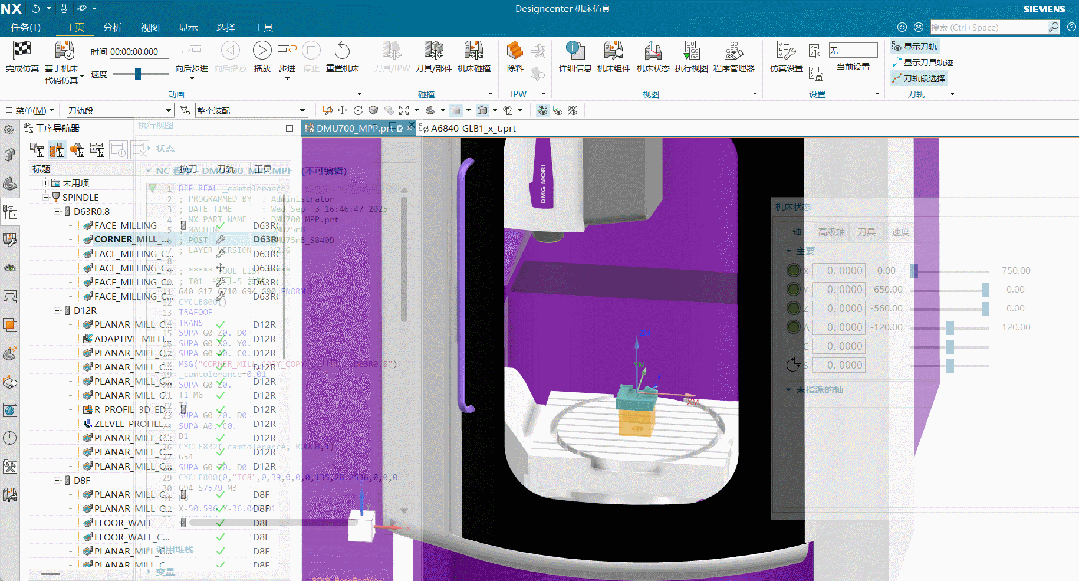Toggle the first Show Tool Path option

[914, 47]
